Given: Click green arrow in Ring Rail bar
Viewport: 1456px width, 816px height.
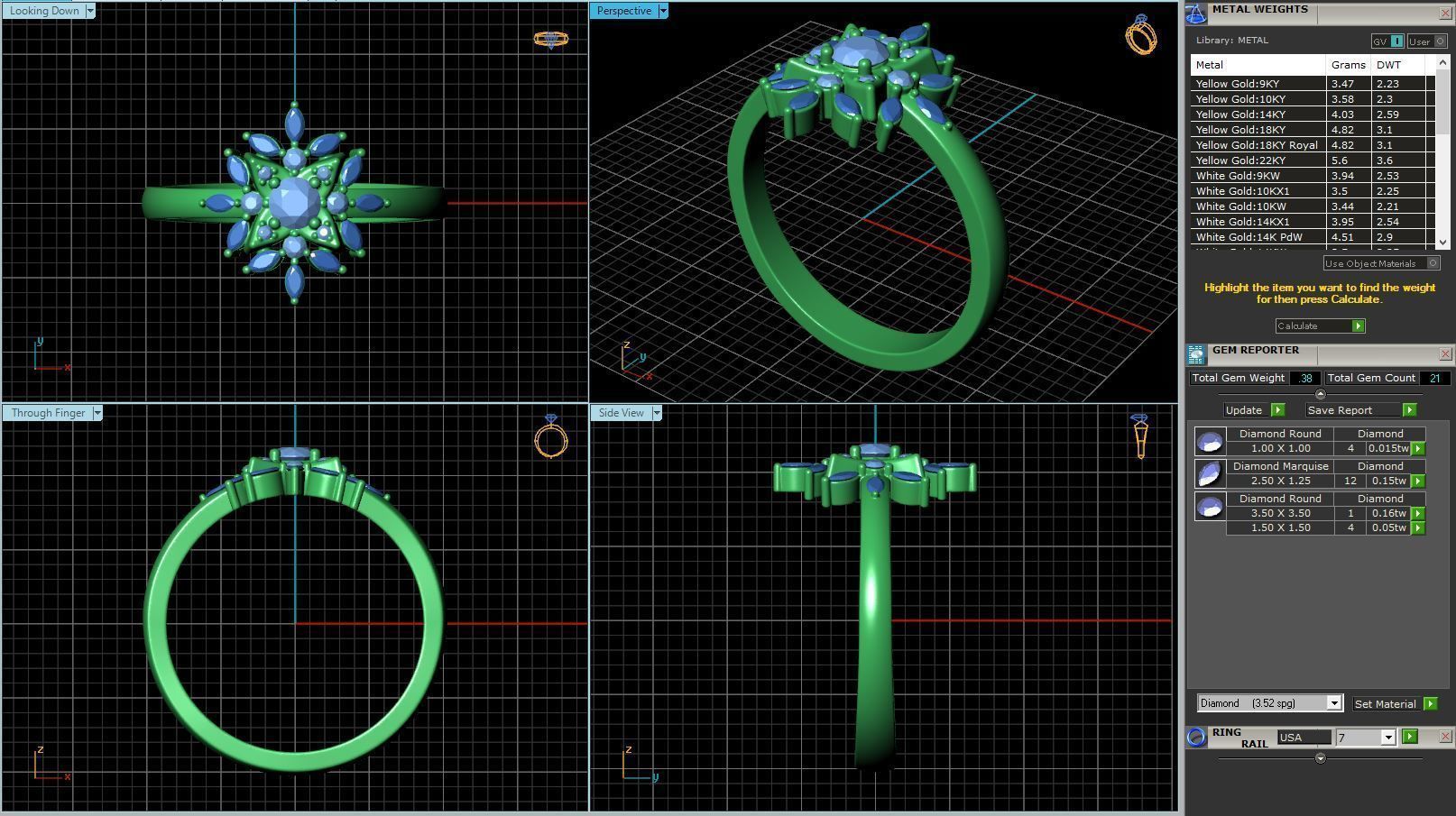Looking at the screenshot, I should 1410,737.
